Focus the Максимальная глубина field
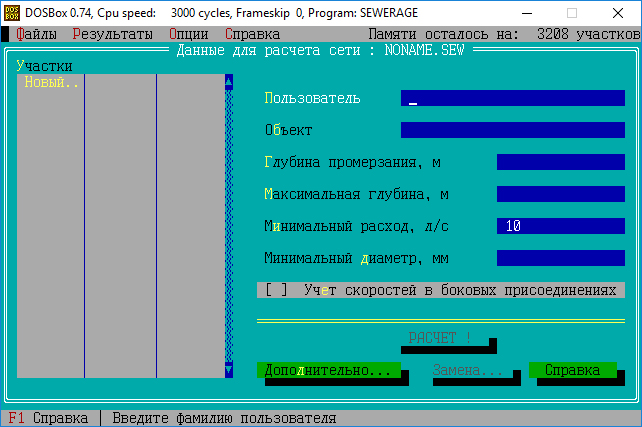Viewport: 642px width, 427px height. (560, 194)
